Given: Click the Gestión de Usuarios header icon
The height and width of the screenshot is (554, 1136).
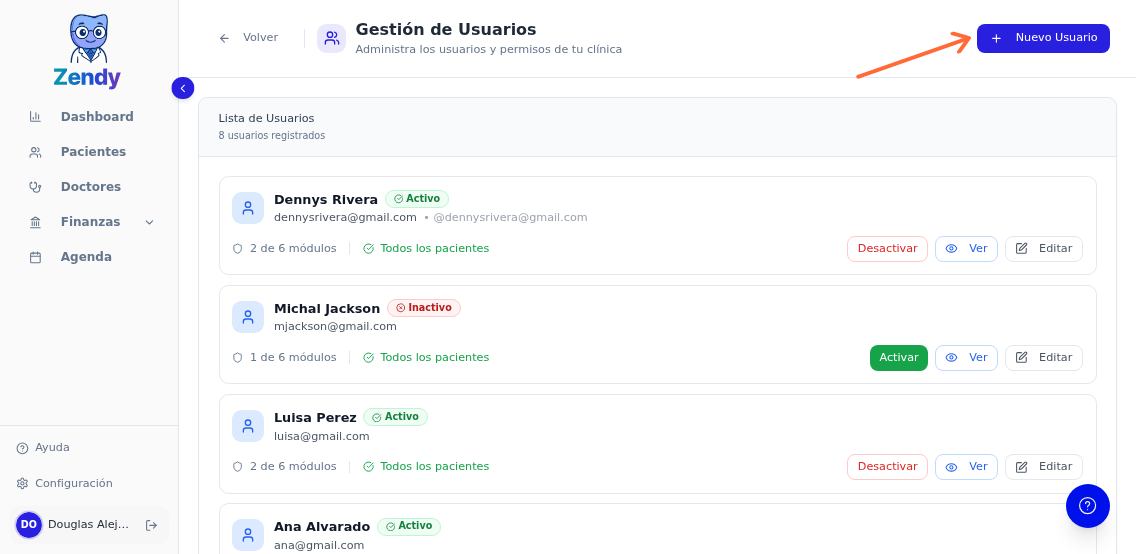Looking at the screenshot, I should click(332, 38).
